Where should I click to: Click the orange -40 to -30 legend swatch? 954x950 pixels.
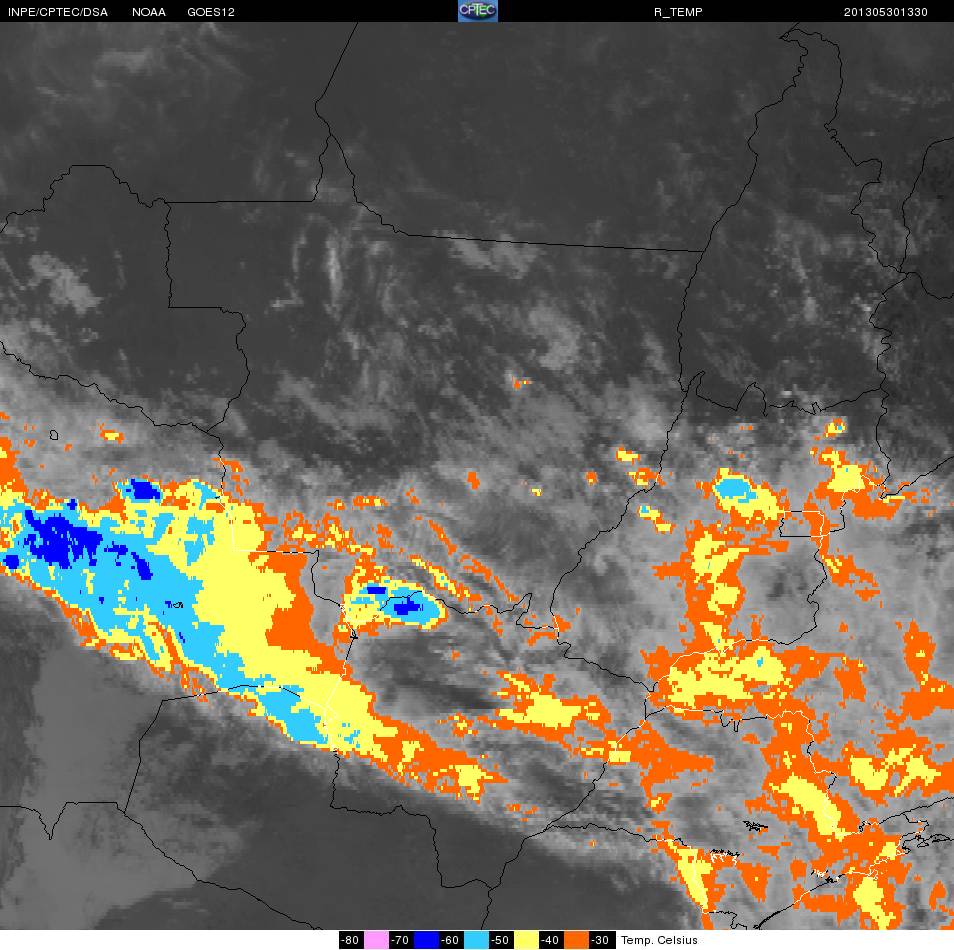click(576, 940)
